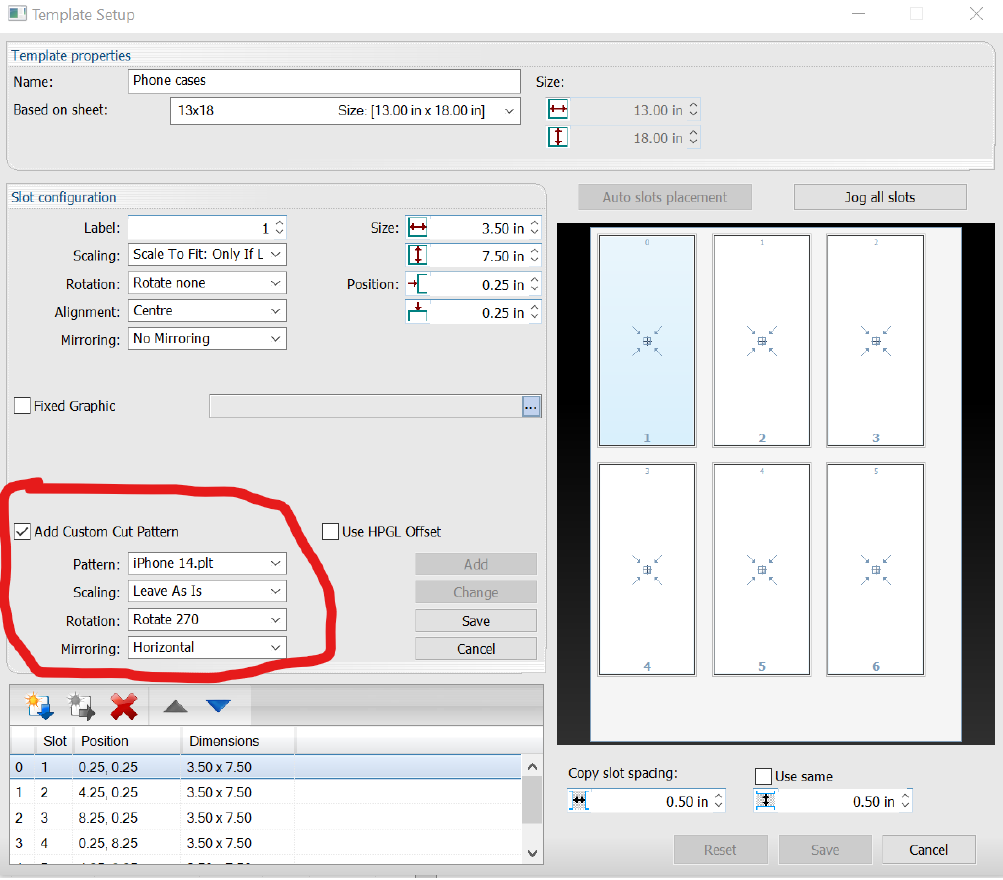Move slot down with blue arrow
1003x880 pixels.
218,706
